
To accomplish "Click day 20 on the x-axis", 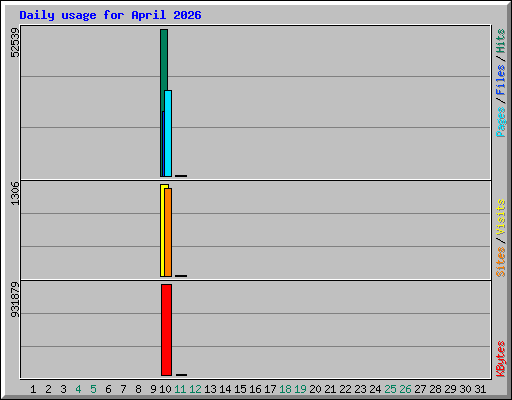I will coord(315,389).
